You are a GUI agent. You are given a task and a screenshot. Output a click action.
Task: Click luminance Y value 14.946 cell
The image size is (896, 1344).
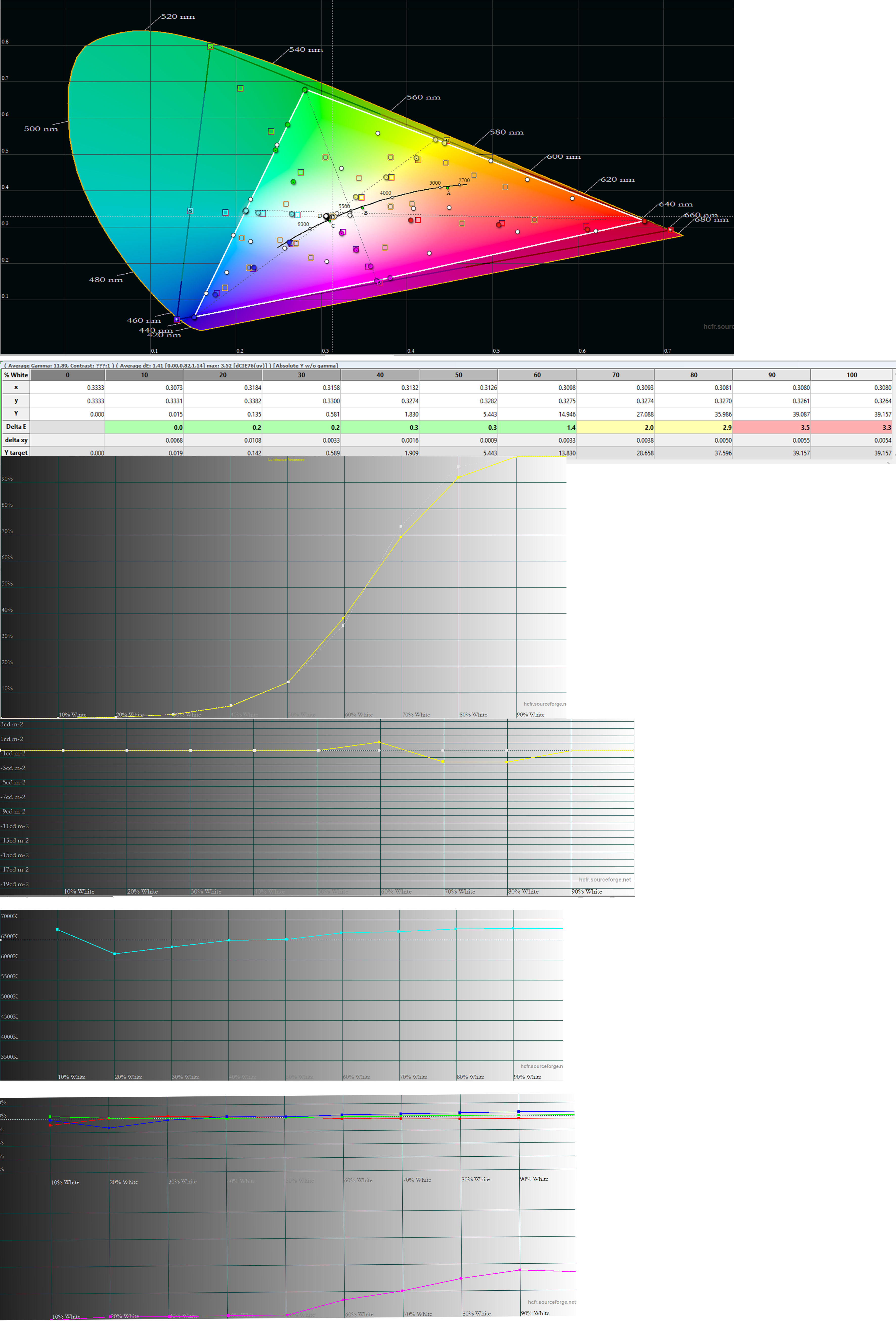(537, 414)
